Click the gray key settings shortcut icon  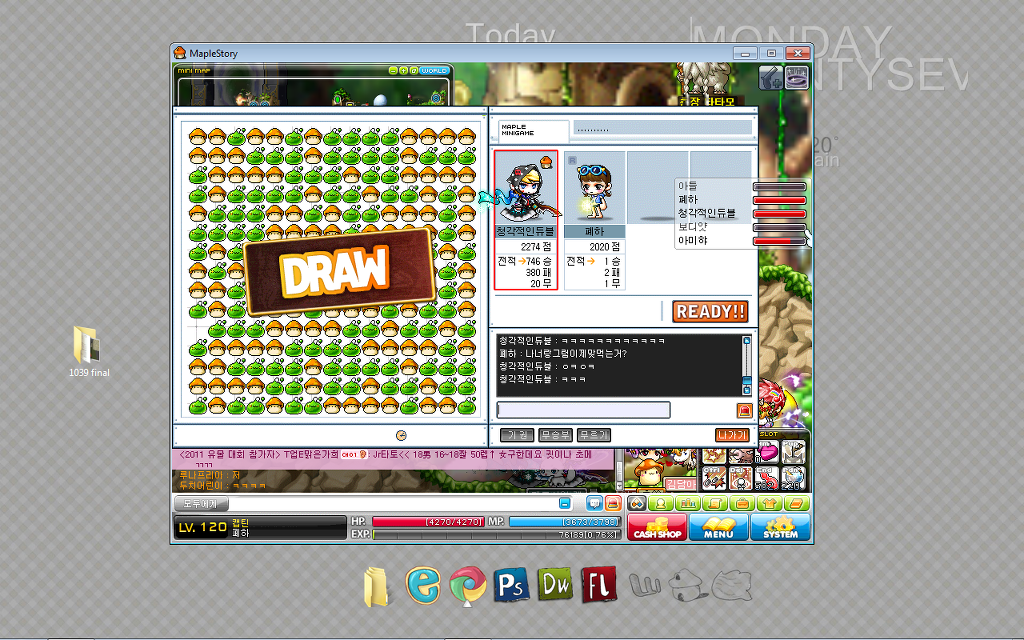[637, 504]
